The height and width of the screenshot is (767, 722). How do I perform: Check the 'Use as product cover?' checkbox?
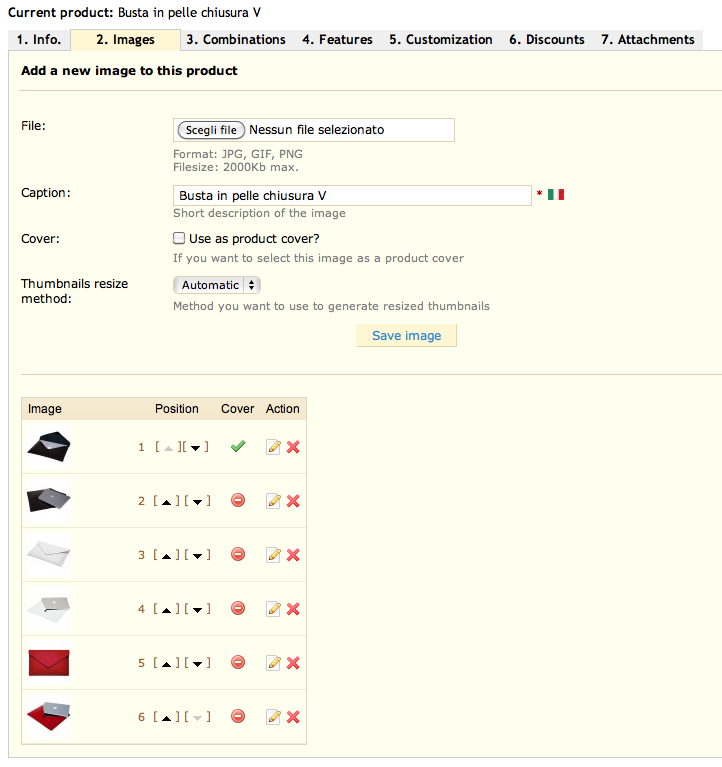click(x=179, y=238)
